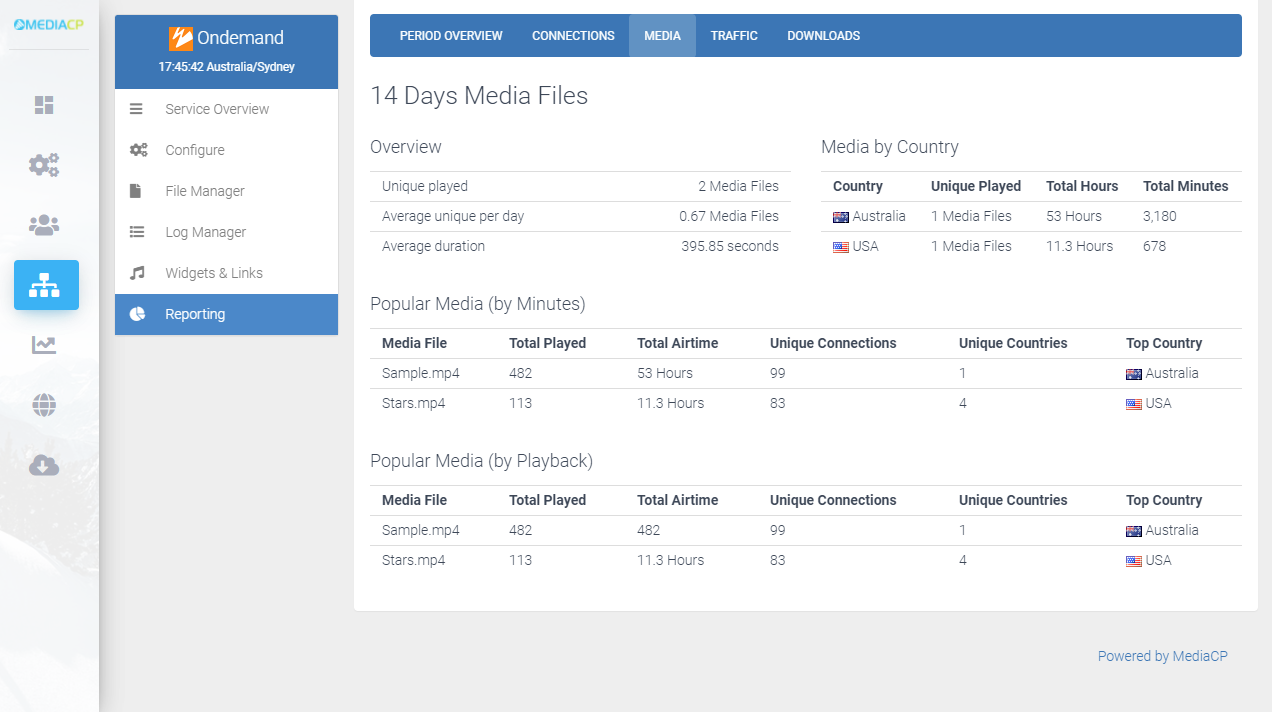Viewport: 1272px width, 712px height.
Task: Open Reporting menu item
Action: [226, 314]
